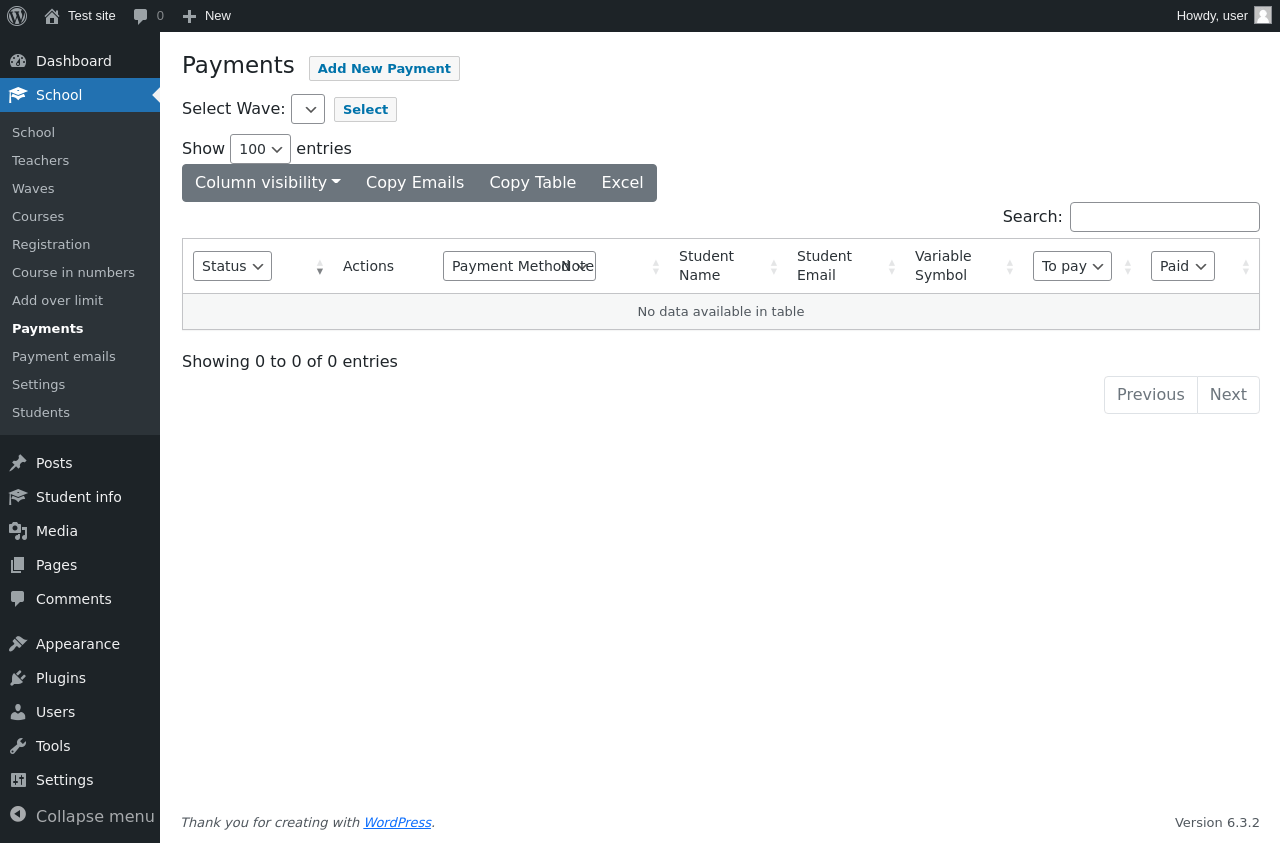Click the user avatar next to Howdy
This screenshot has width=1280, height=843.
1263,15
